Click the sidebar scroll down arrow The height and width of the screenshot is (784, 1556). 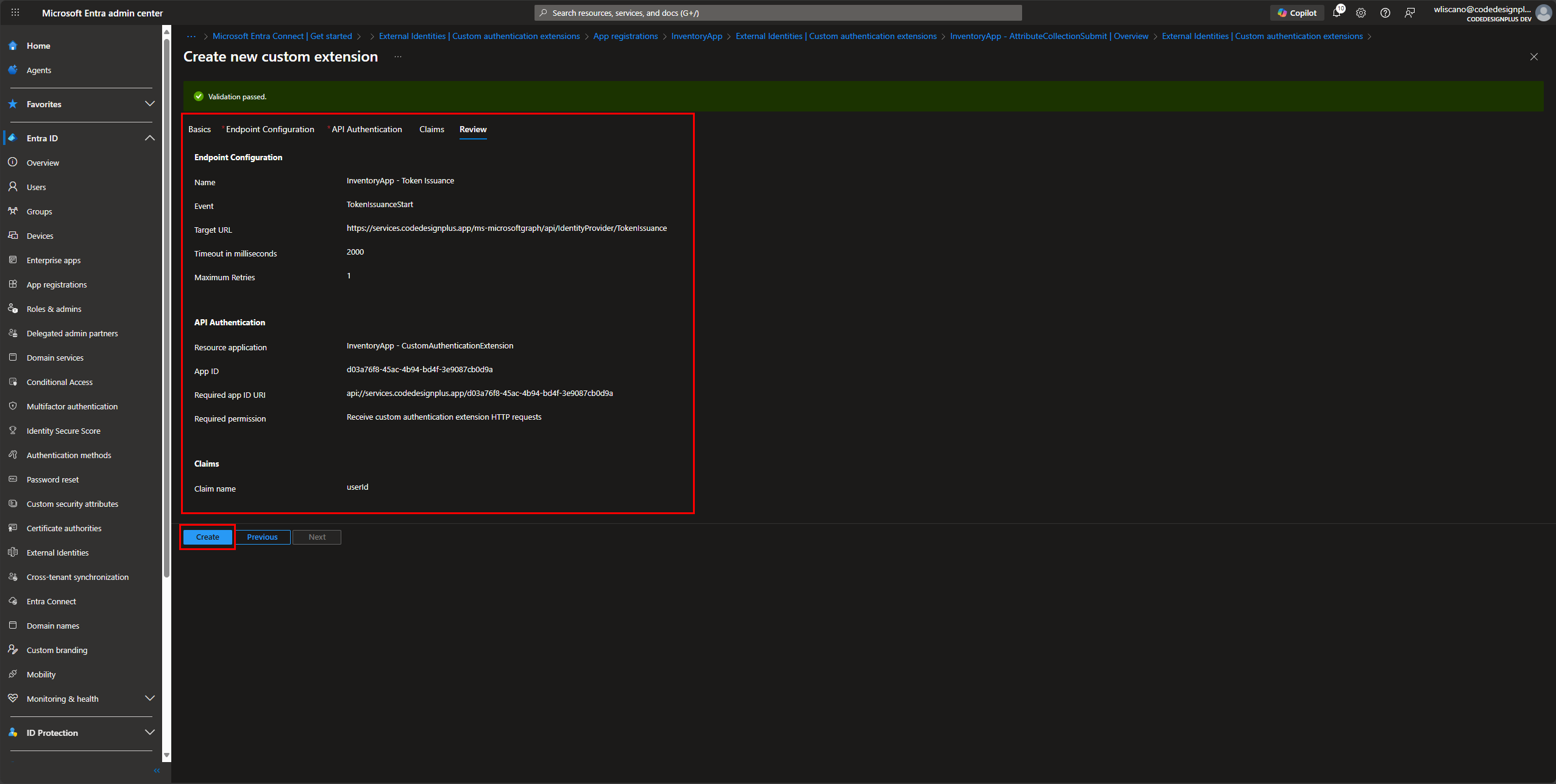(166, 755)
